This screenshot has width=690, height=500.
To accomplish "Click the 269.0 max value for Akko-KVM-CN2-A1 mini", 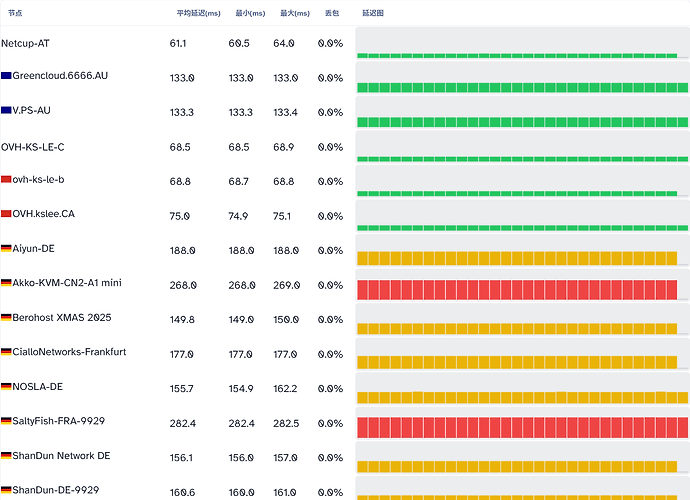I will tap(286, 285).
